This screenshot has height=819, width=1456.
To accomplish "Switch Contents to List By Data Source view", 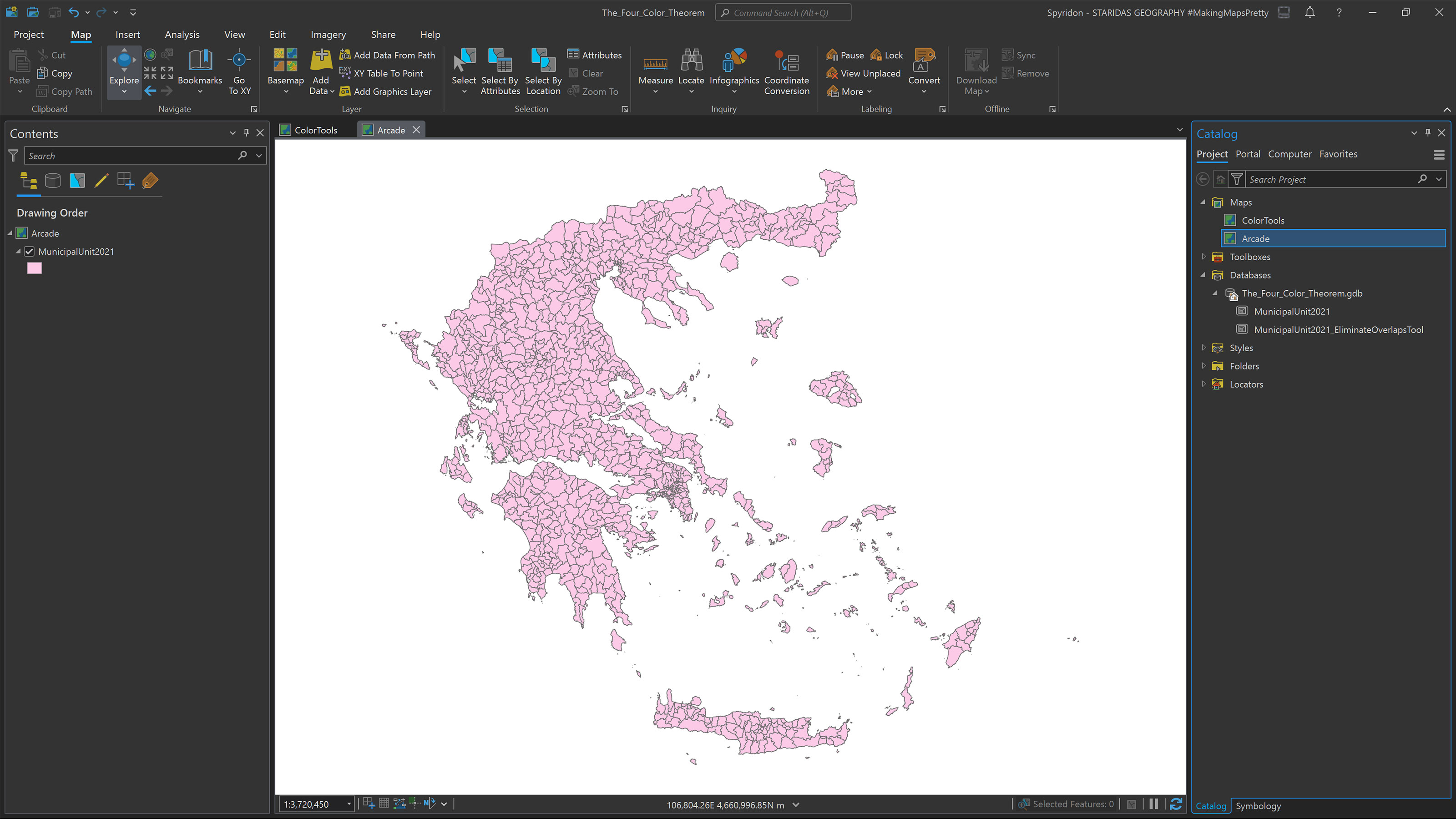I will click(x=53, y=180).
